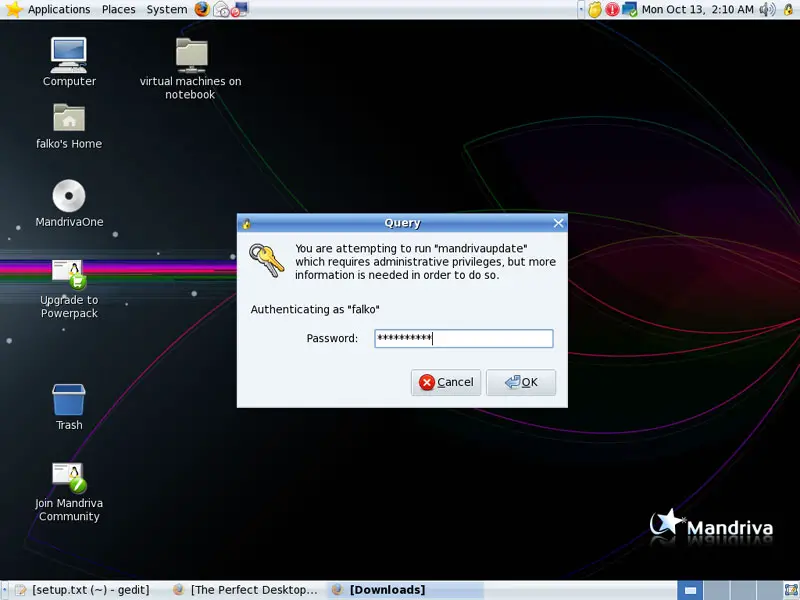Click the mail client launcher in top panel

(221, 9)
